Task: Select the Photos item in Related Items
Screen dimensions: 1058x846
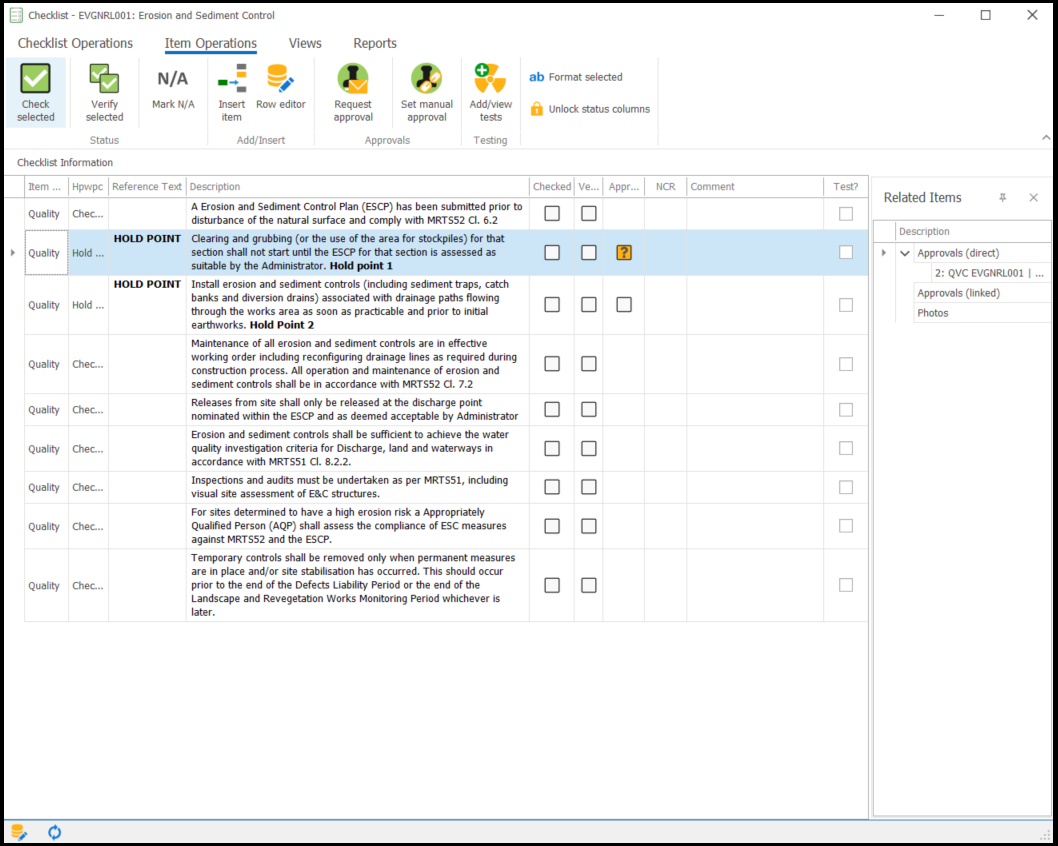Action: 933,313
